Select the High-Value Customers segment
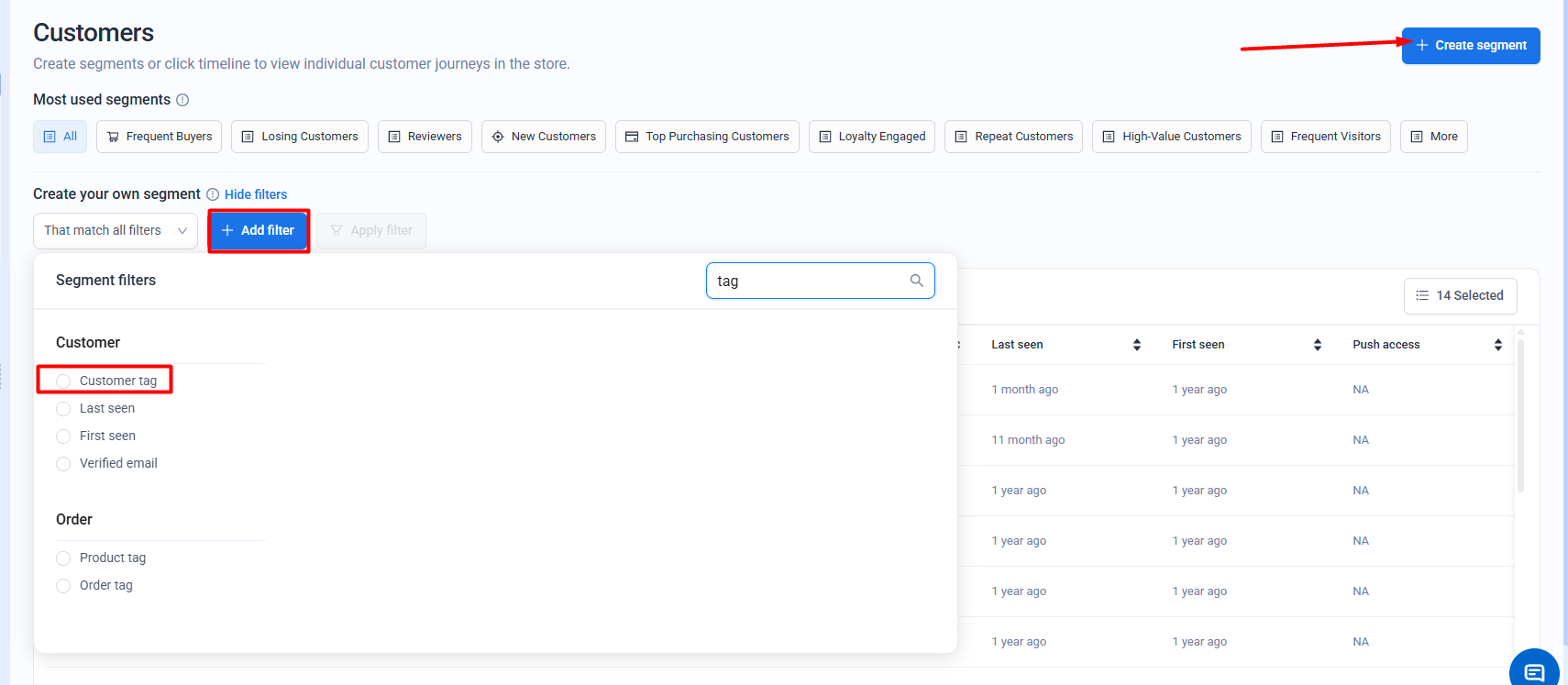The width and height of the screenshot is (1568, 685). (x=1171, y=137)
